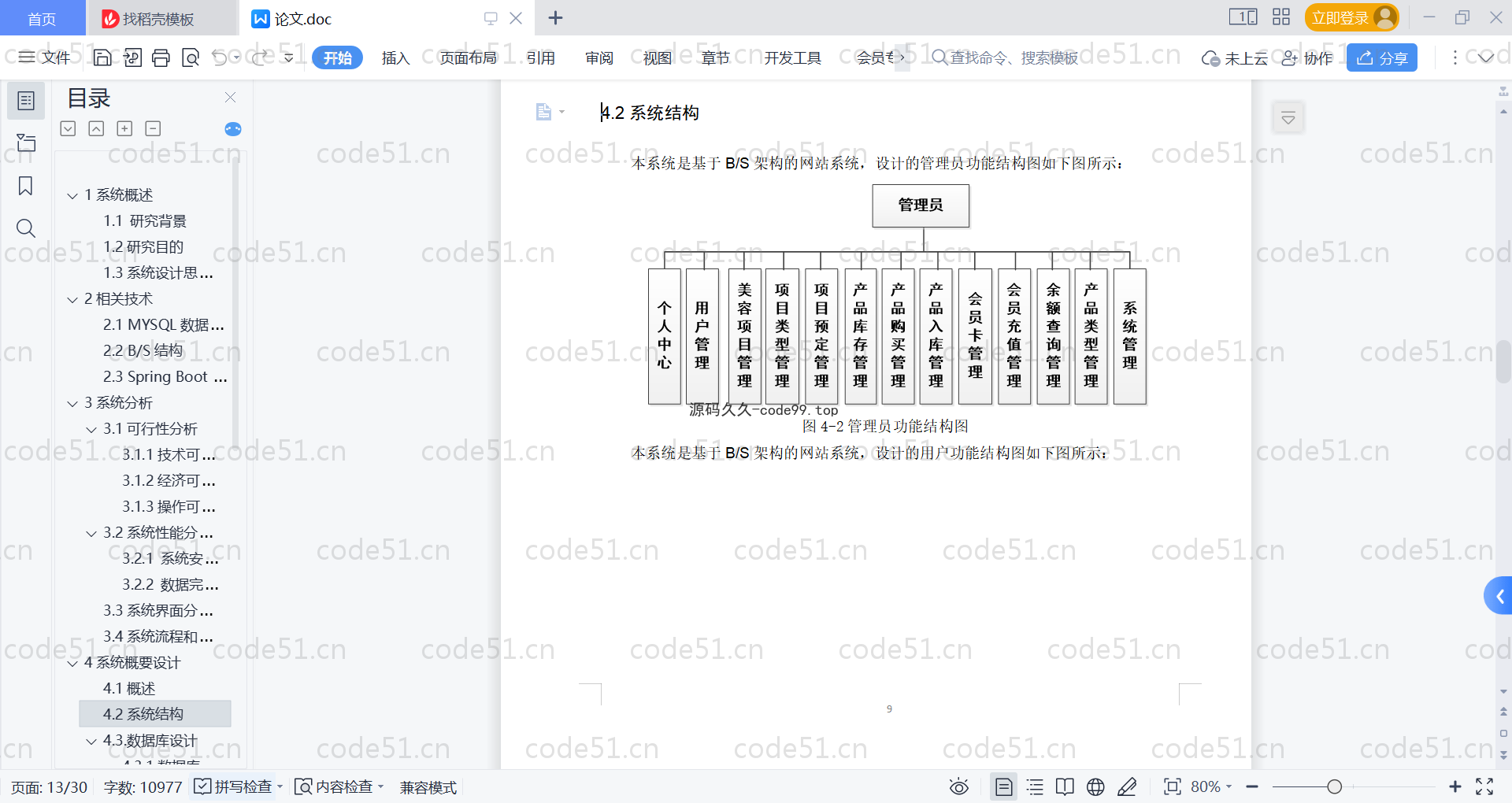Open the quick access toolbar dropdown arrow
1512x803 pixels.
(x=289, y=57)
